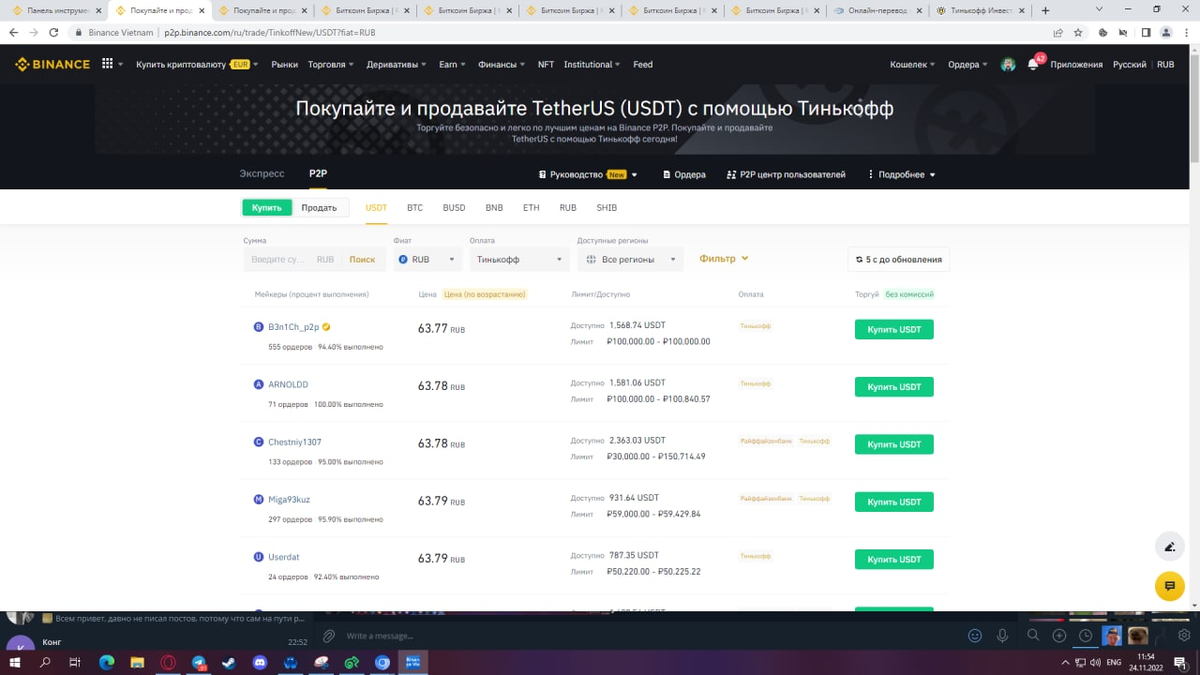
Task: Sort by Цена по возрастанию label
Action: click(x=485, y=294)
